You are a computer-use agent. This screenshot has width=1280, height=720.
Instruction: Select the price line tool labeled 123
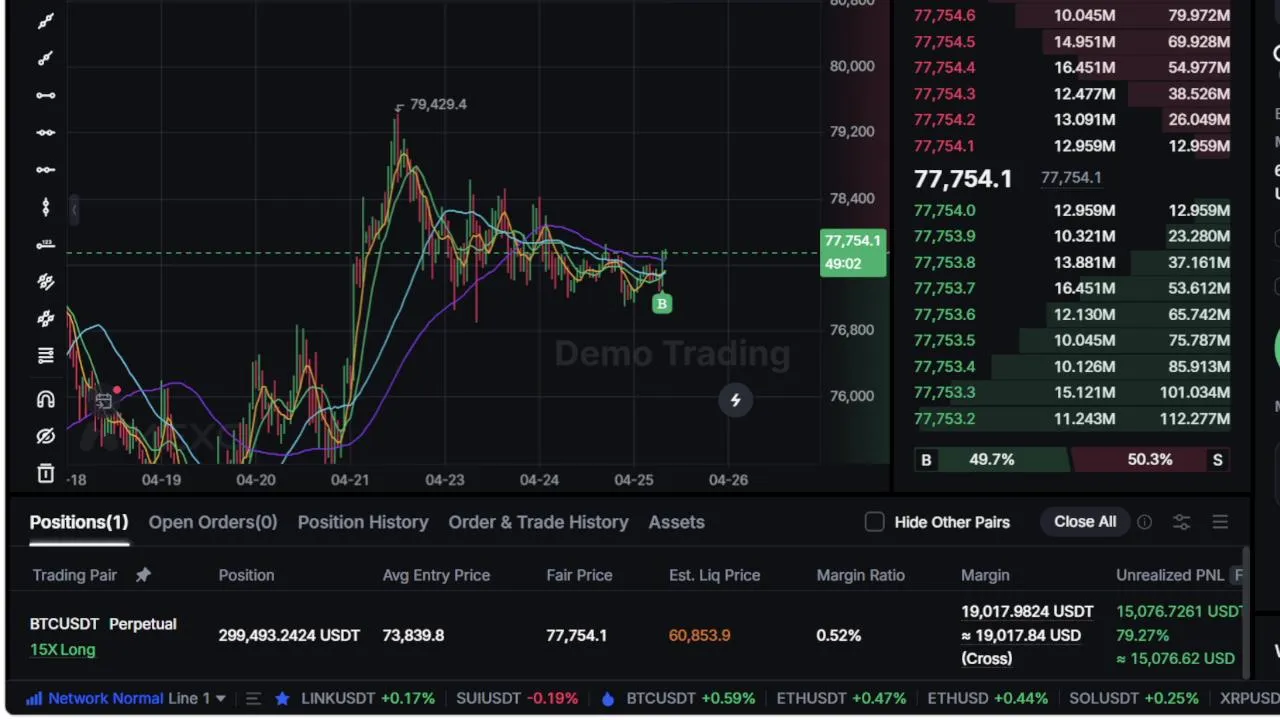pos(45,244)
